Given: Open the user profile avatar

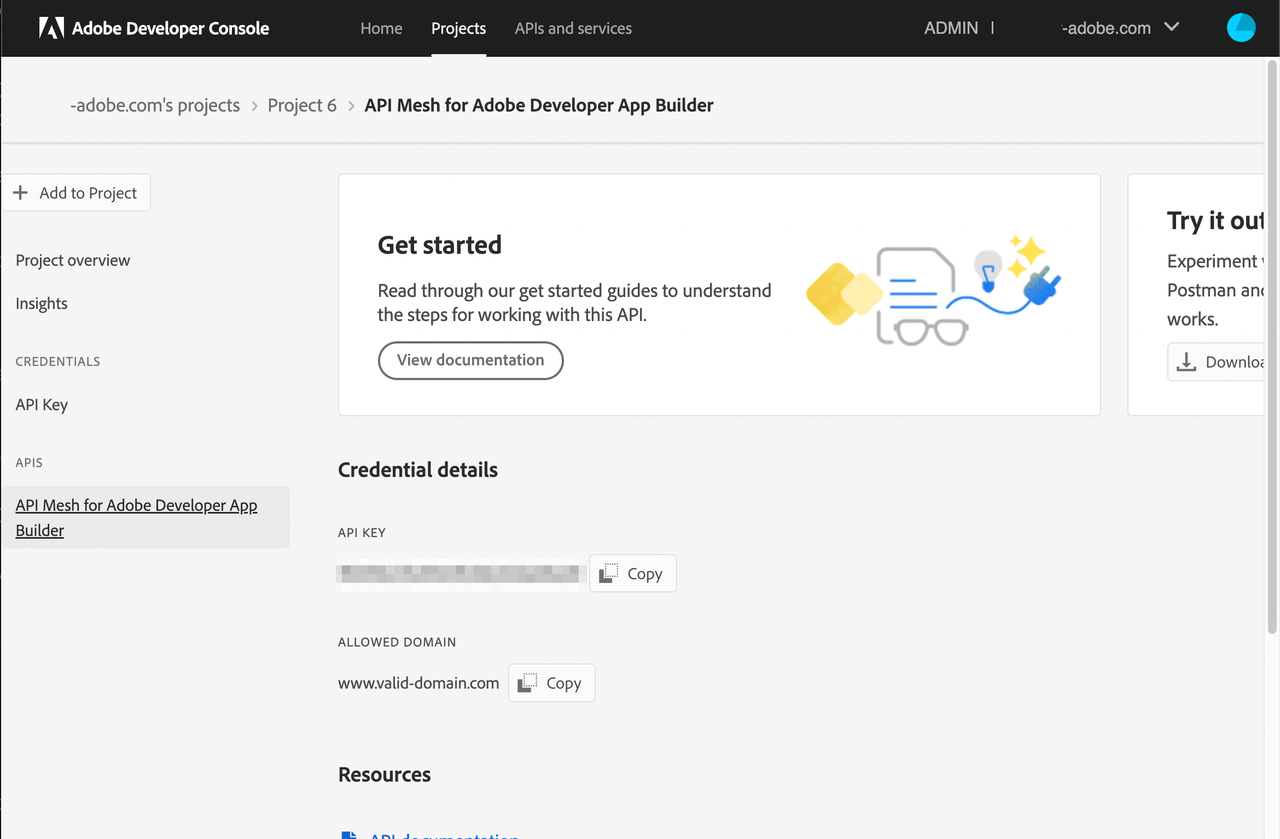Looking at the screenshot, I should pyautogui.click(x=1241, y=28).
